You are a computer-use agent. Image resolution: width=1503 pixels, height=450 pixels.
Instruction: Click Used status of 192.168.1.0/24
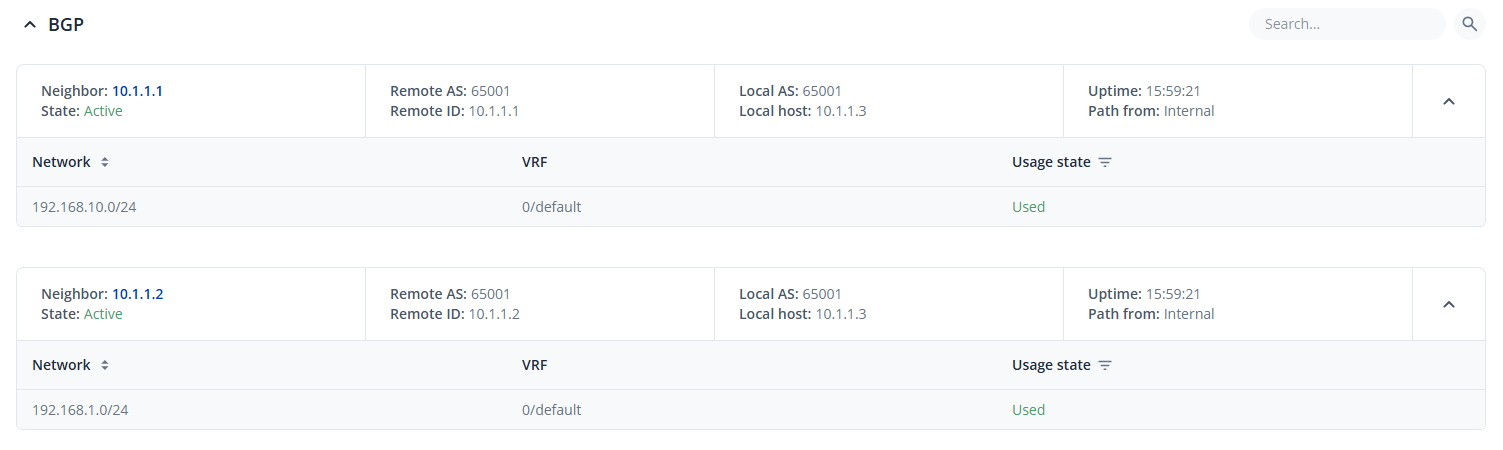point(1028,410)
